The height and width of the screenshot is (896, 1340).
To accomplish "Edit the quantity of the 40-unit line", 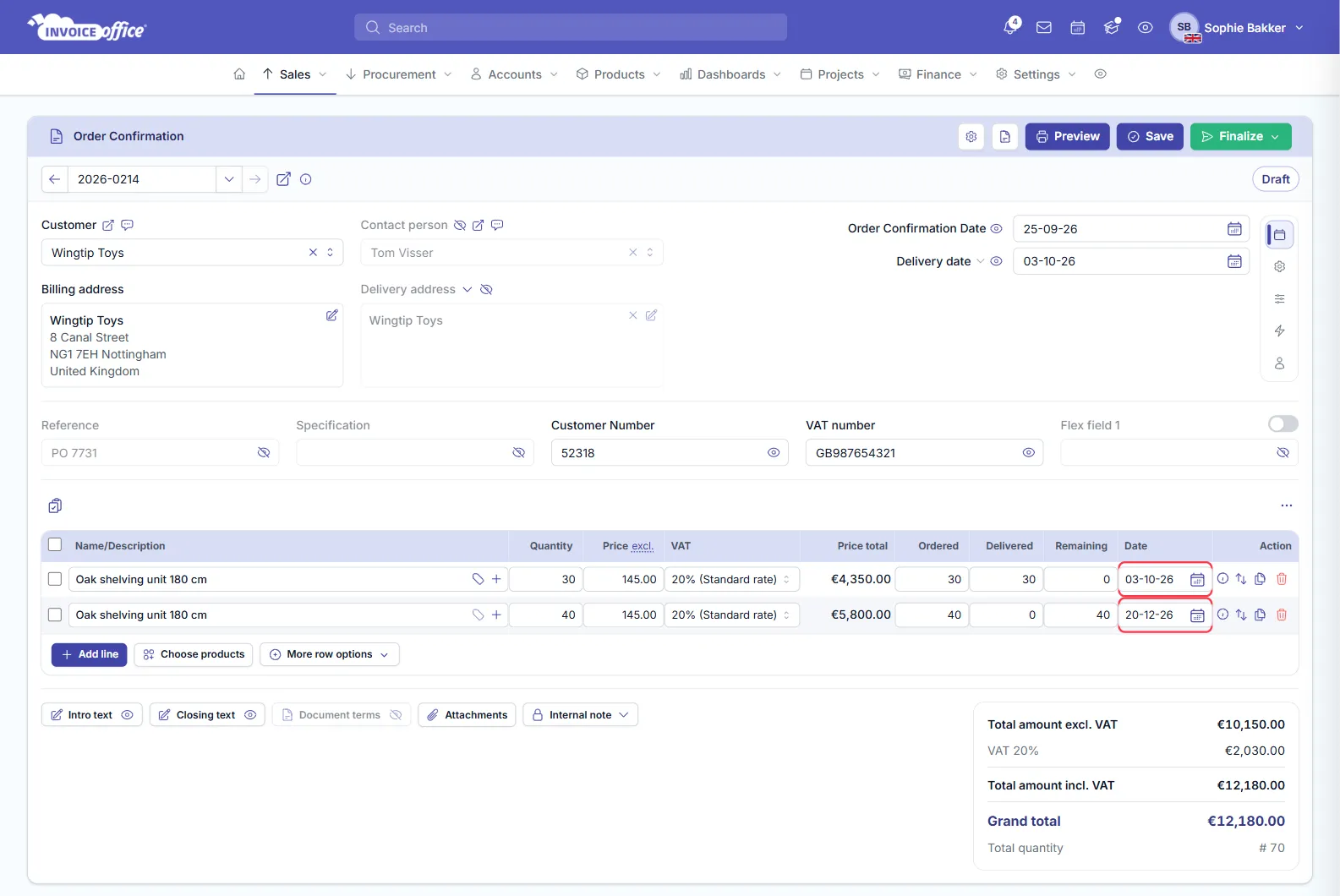I will pyautogui.click(x=546, y=615).
